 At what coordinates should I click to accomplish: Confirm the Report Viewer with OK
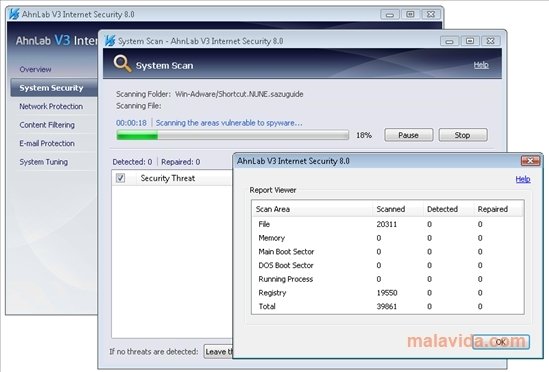coord(501,342)
